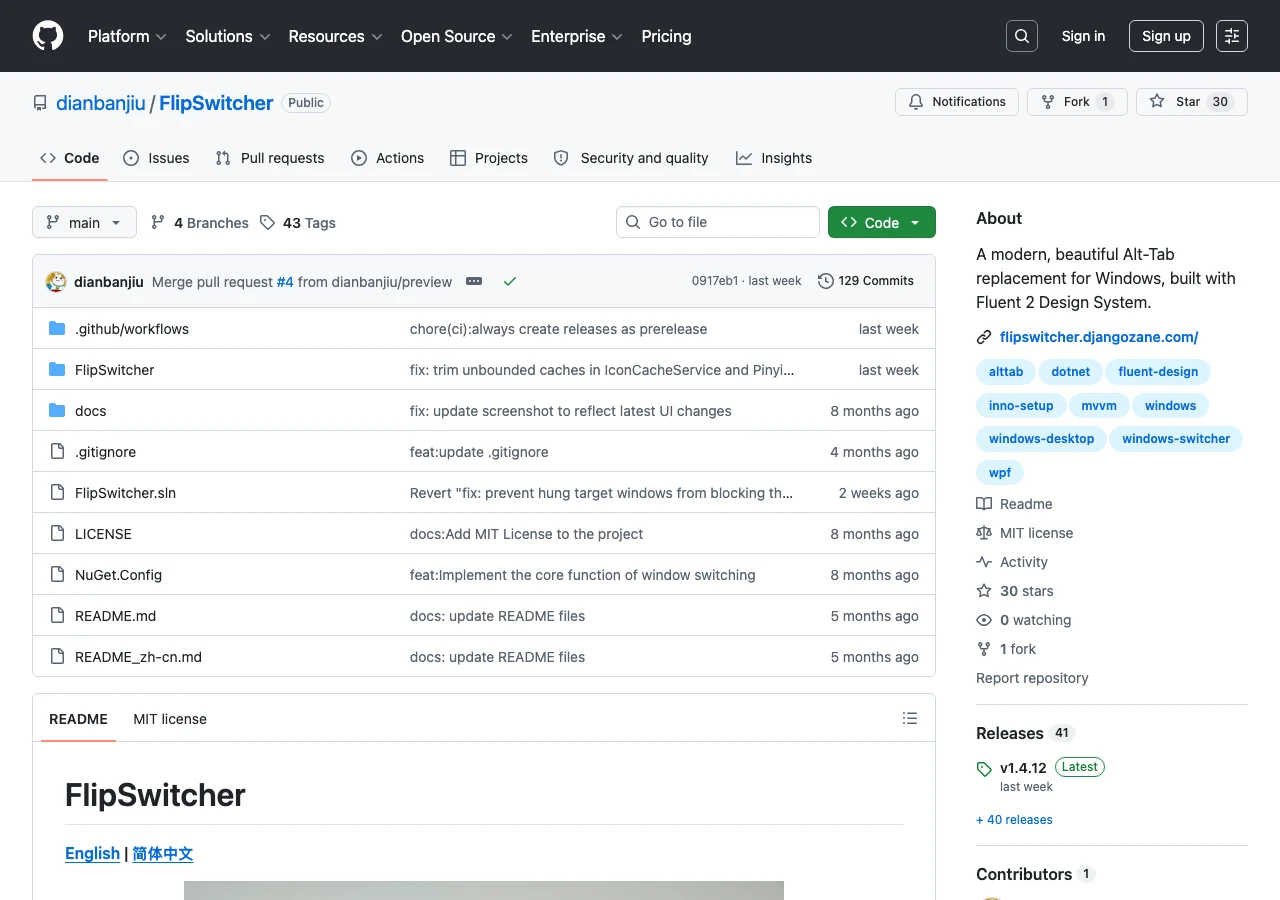The height and width of the screenshot is (900, 1280).
Task: Open the Projects tab
Action: click(x=489, y=158)
